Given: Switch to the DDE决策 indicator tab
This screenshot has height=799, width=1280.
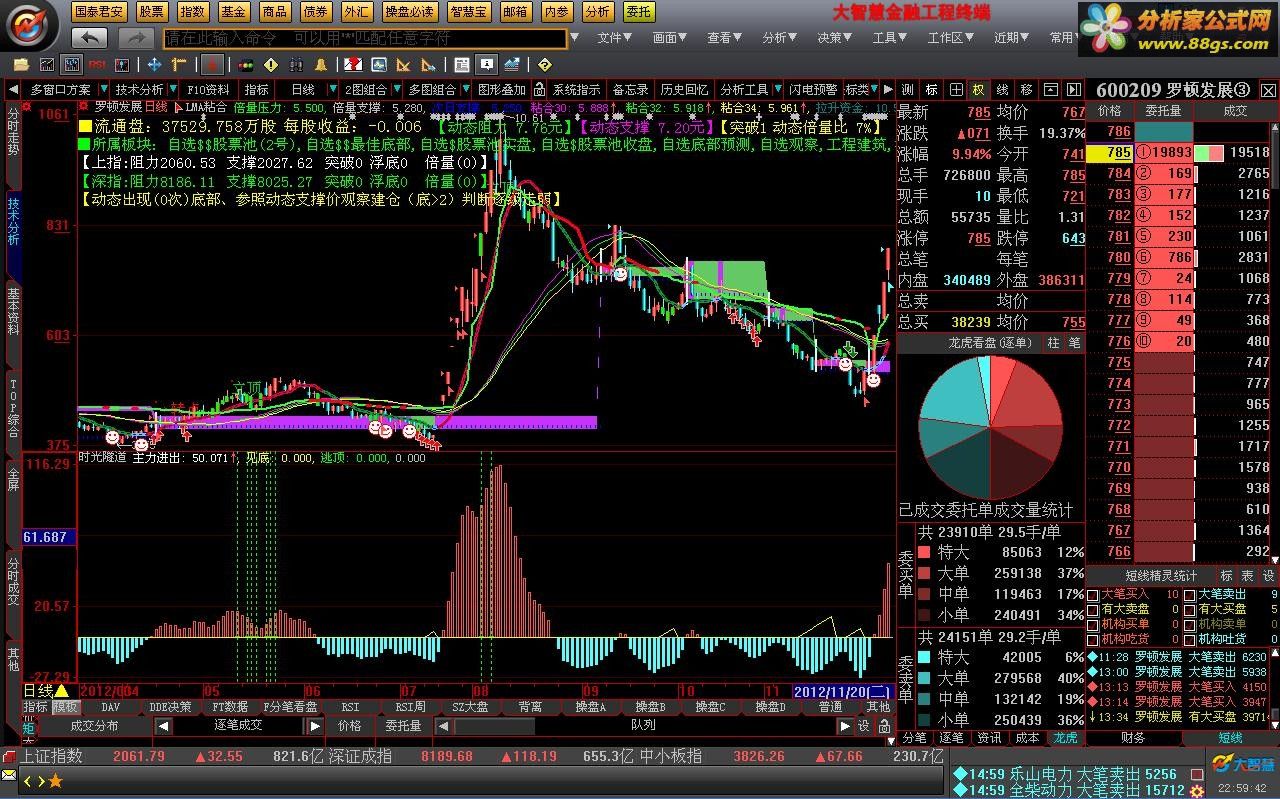Looking at the screenshot, I should pyautogui.click(x=171, y=707).
